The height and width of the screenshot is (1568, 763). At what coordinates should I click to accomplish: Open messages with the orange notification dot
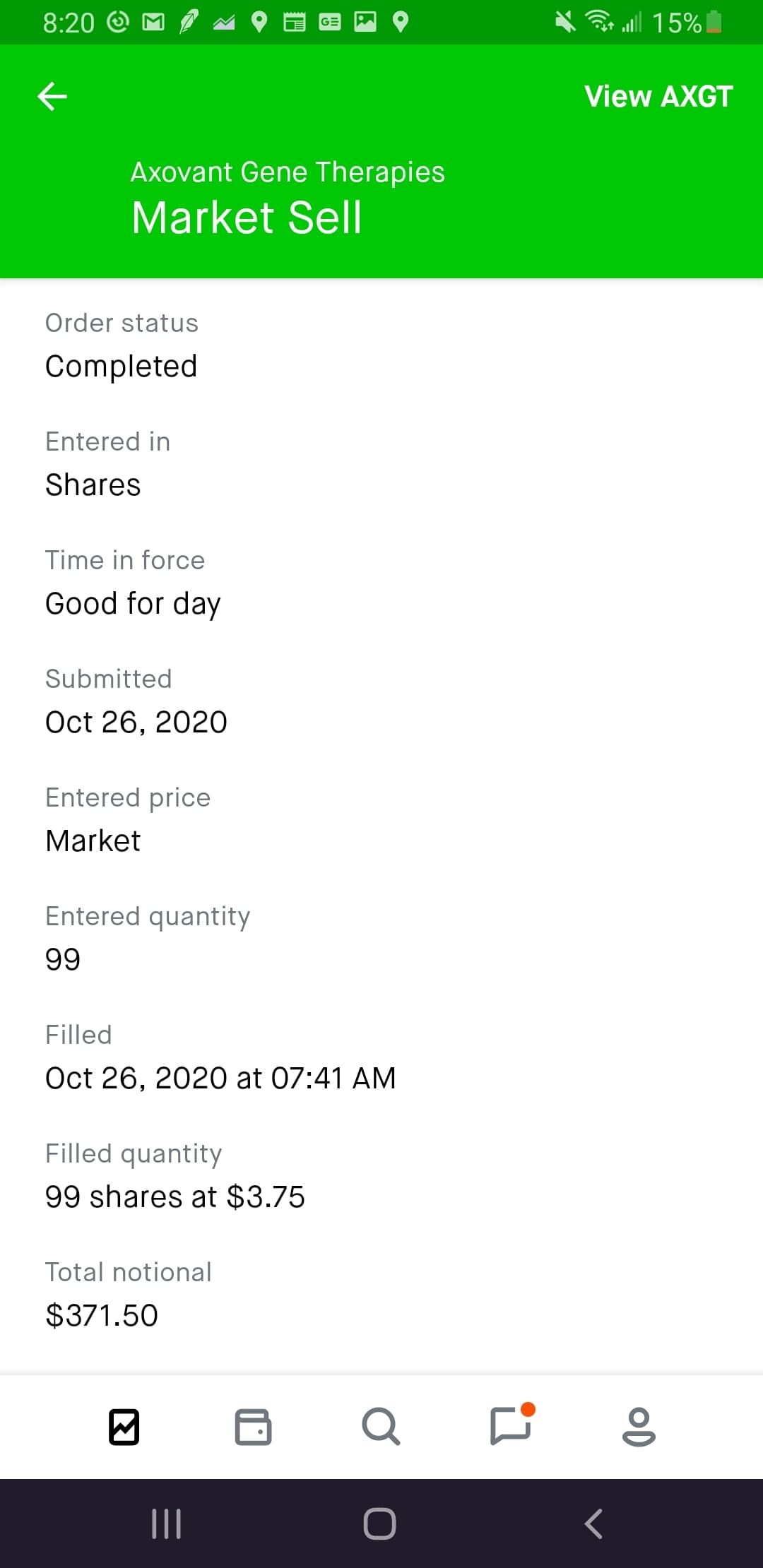point(510,1425)
